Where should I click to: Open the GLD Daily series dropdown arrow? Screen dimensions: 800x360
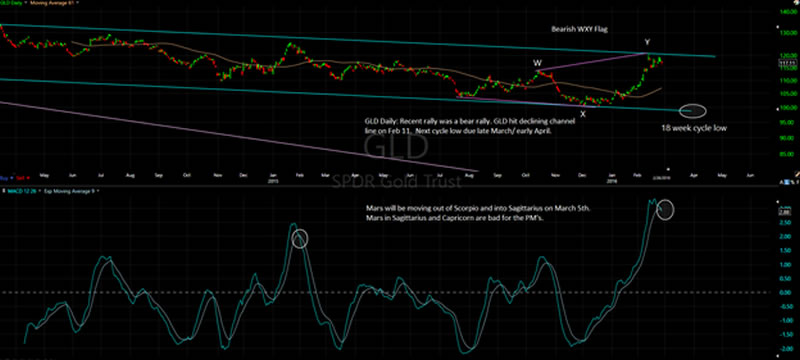pos(26,3)
